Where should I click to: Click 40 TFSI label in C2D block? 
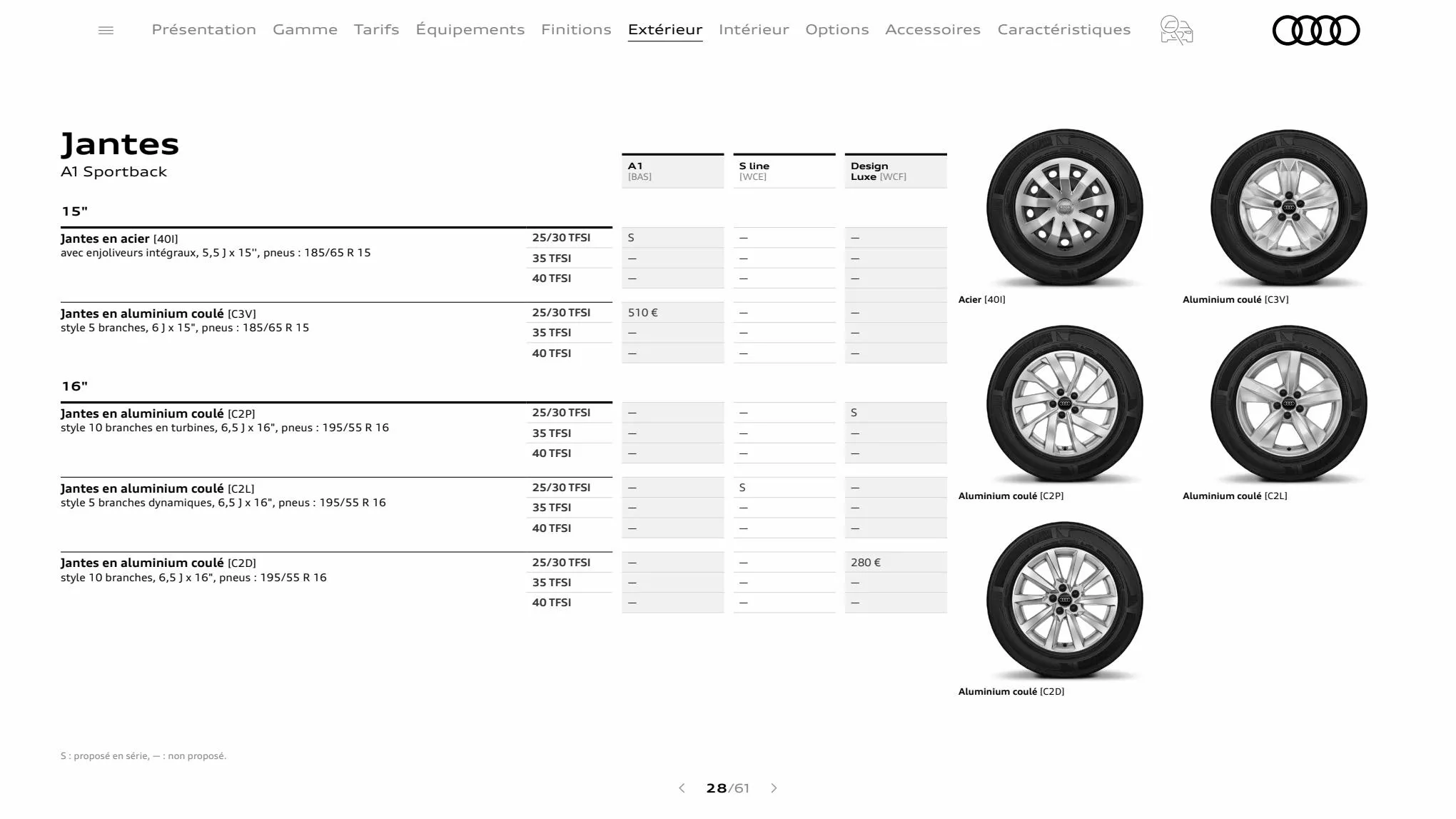pos(551,603)
